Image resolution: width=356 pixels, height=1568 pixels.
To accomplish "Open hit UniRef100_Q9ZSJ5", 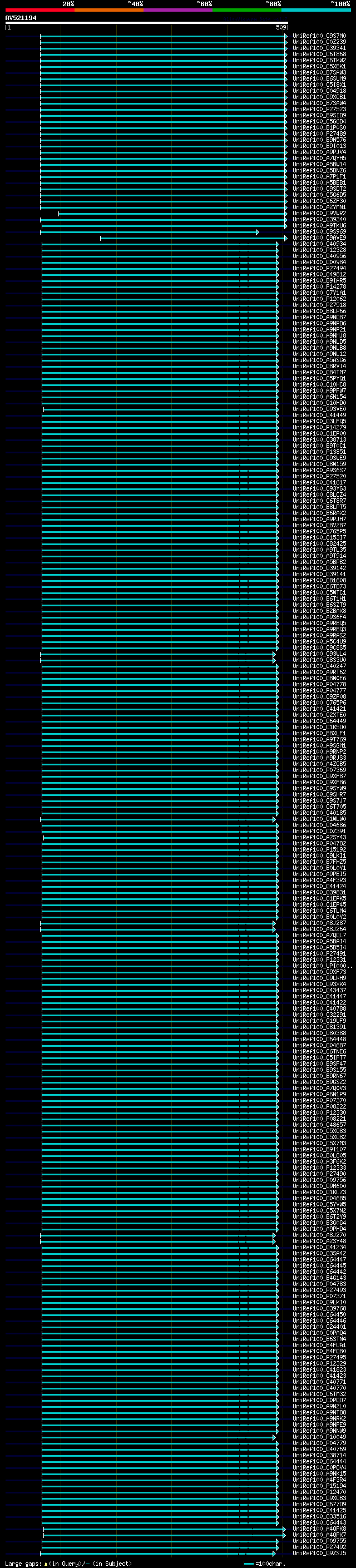I will tap(319, 1554).
